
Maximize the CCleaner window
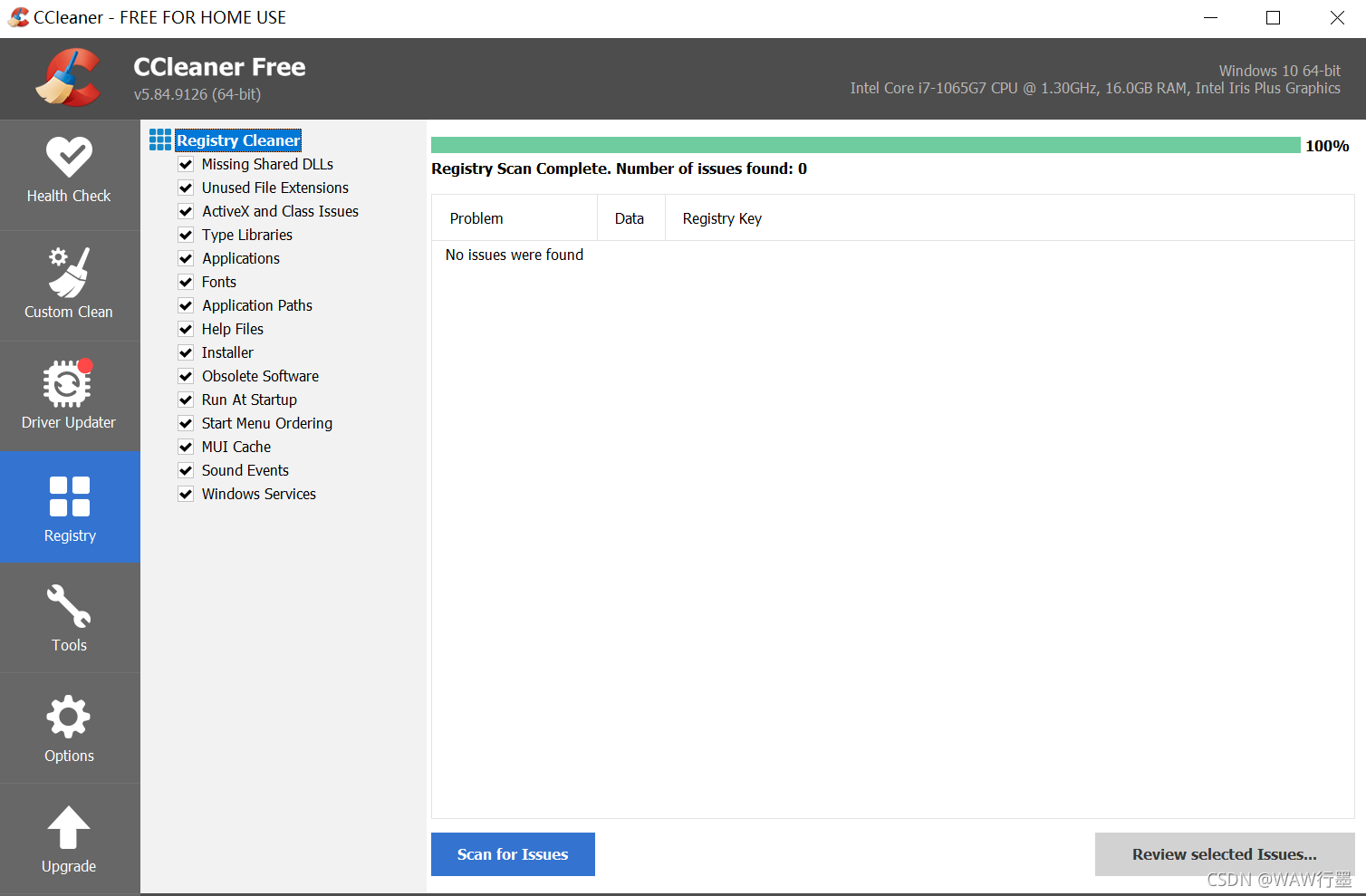click(x=1273, y=18)
